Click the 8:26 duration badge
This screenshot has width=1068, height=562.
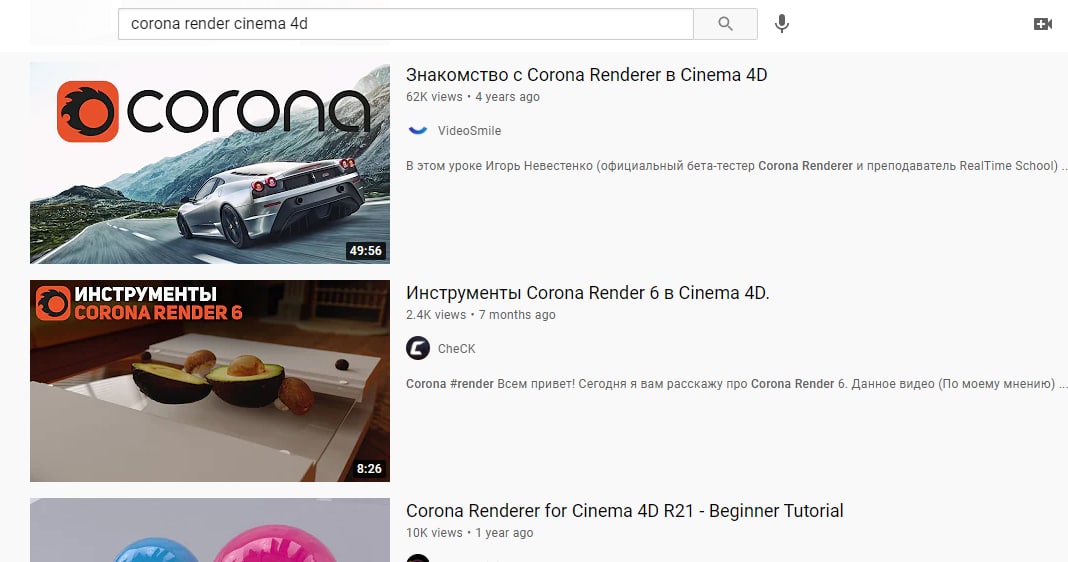(x=369, y=469)
